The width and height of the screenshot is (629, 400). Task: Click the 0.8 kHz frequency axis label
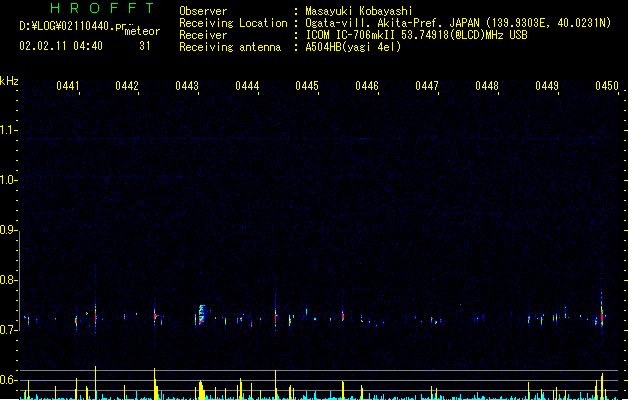pyautogui.click(x=8, y=280)
